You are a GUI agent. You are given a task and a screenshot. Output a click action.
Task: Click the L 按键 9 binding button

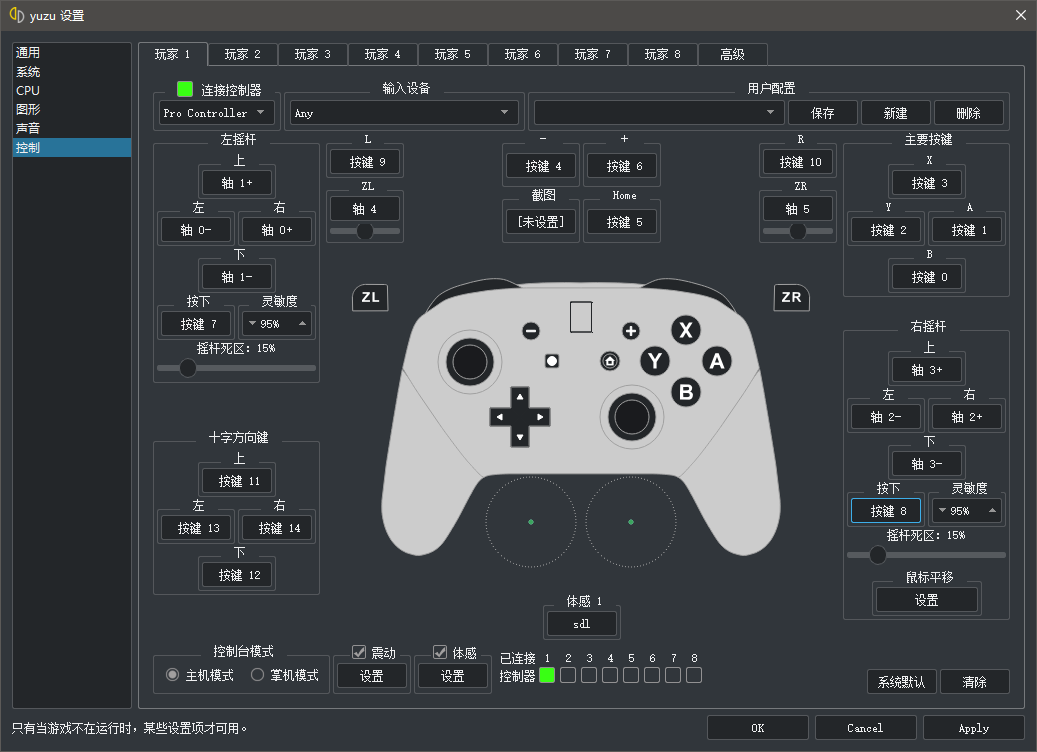(367, 162)
